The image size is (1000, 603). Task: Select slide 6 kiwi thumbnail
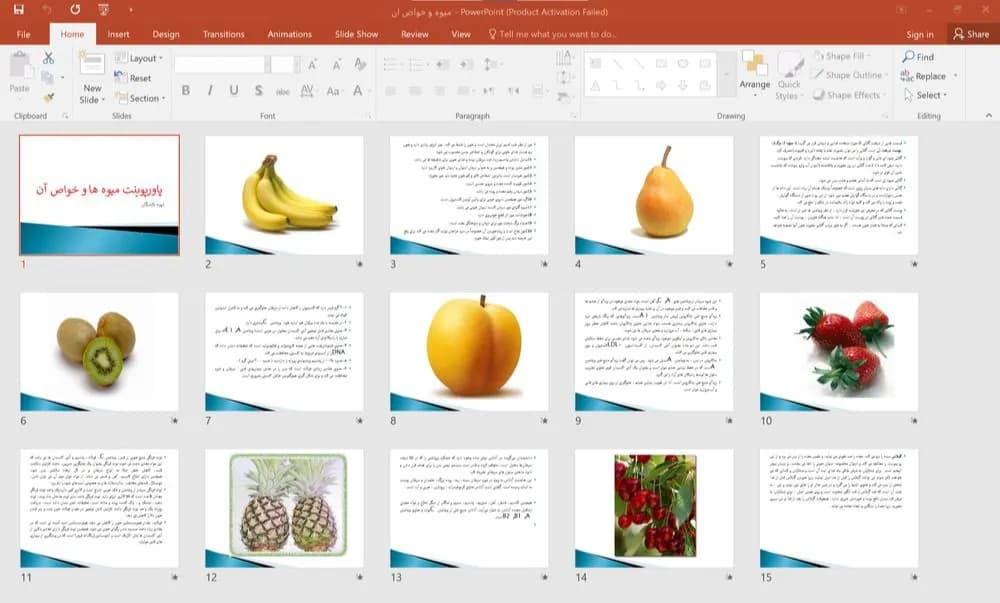pyautogui.click(x=99, y=352)
